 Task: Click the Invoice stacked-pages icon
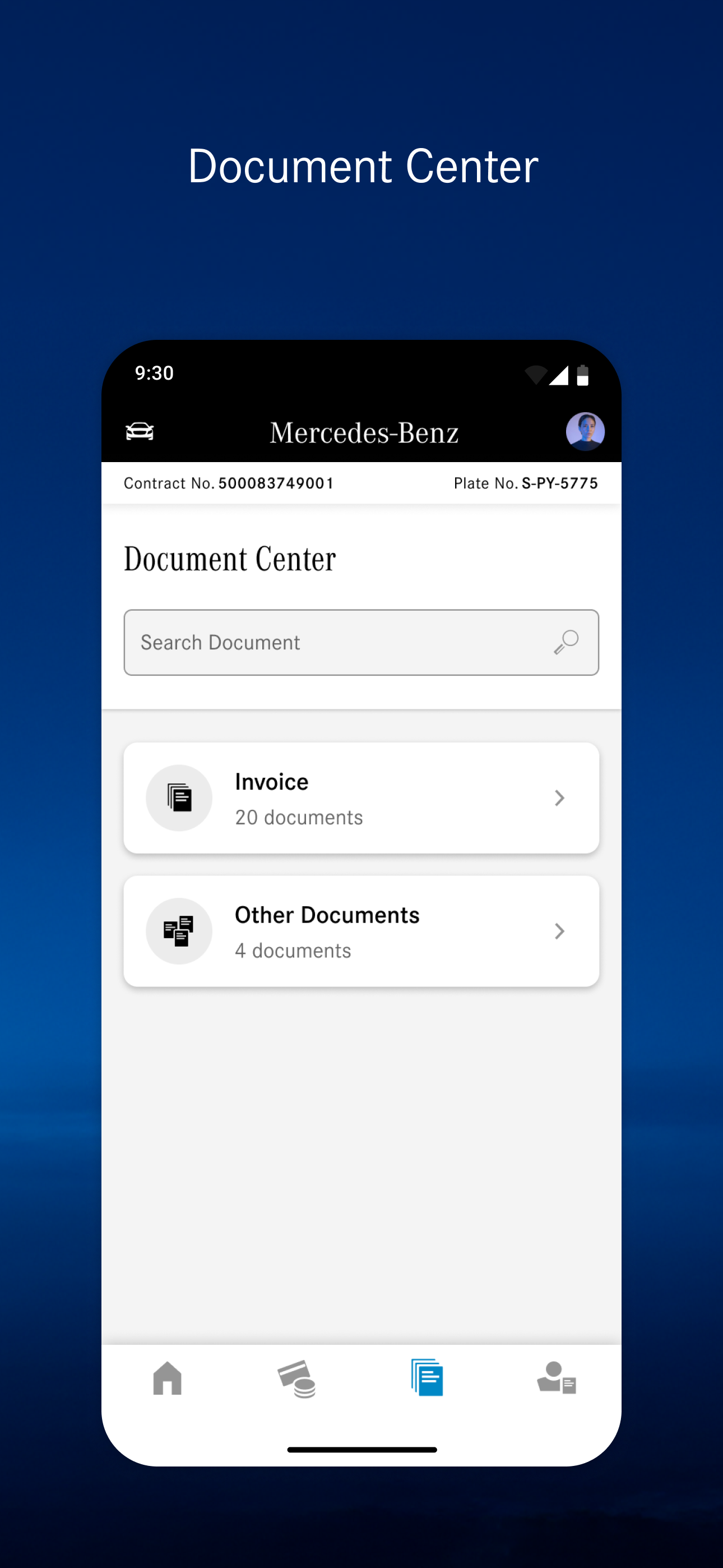tap(179, 797)
